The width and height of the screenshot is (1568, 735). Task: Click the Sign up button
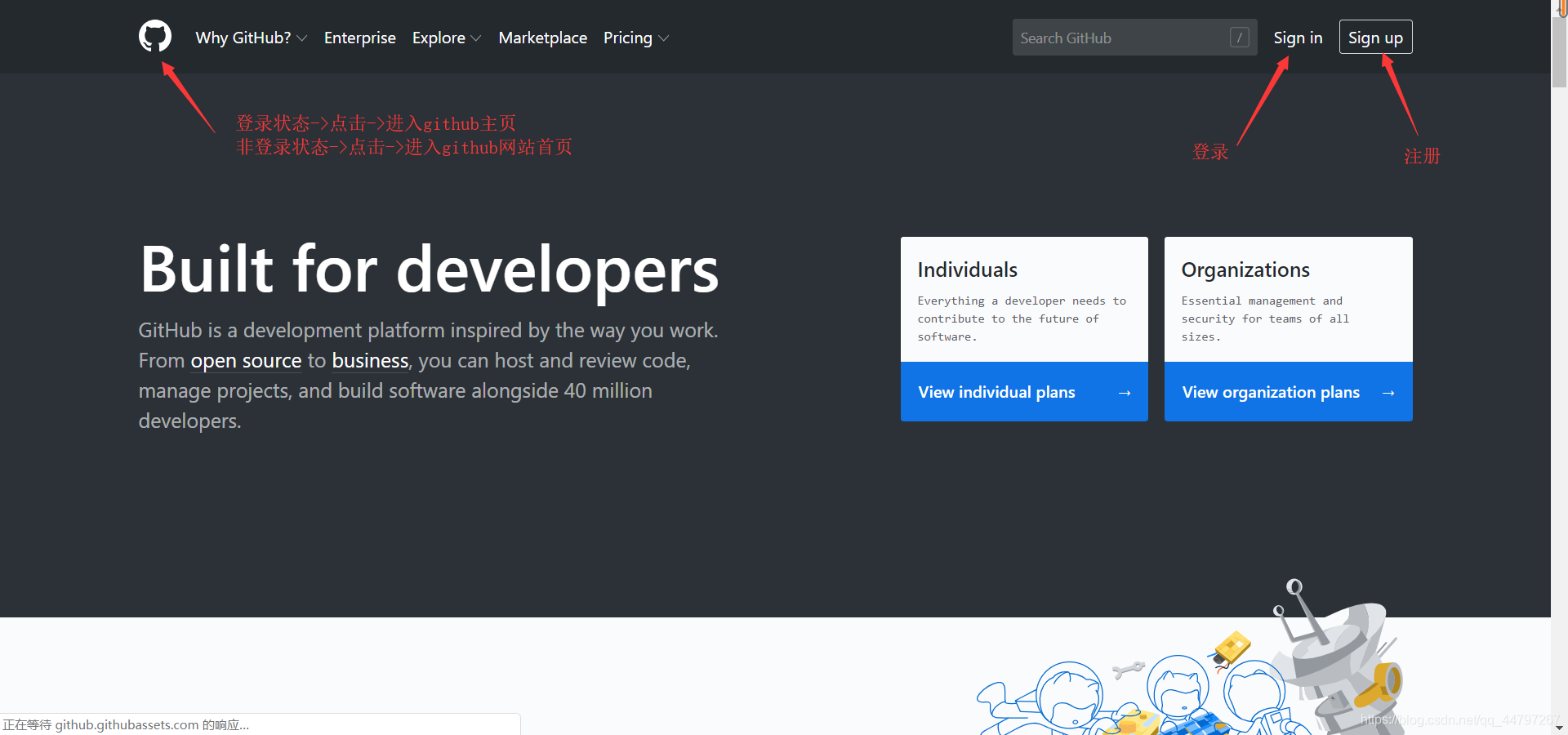click(1376, 38)
